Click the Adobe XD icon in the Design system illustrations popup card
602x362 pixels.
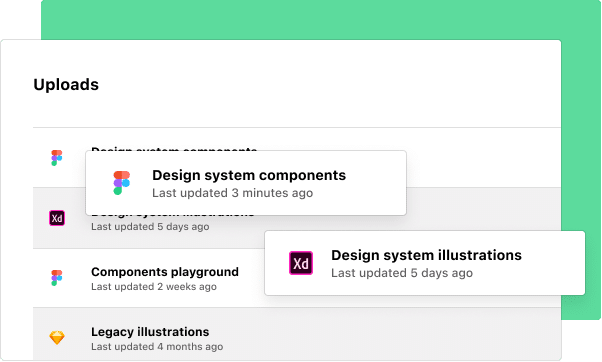tap(301, 263)
